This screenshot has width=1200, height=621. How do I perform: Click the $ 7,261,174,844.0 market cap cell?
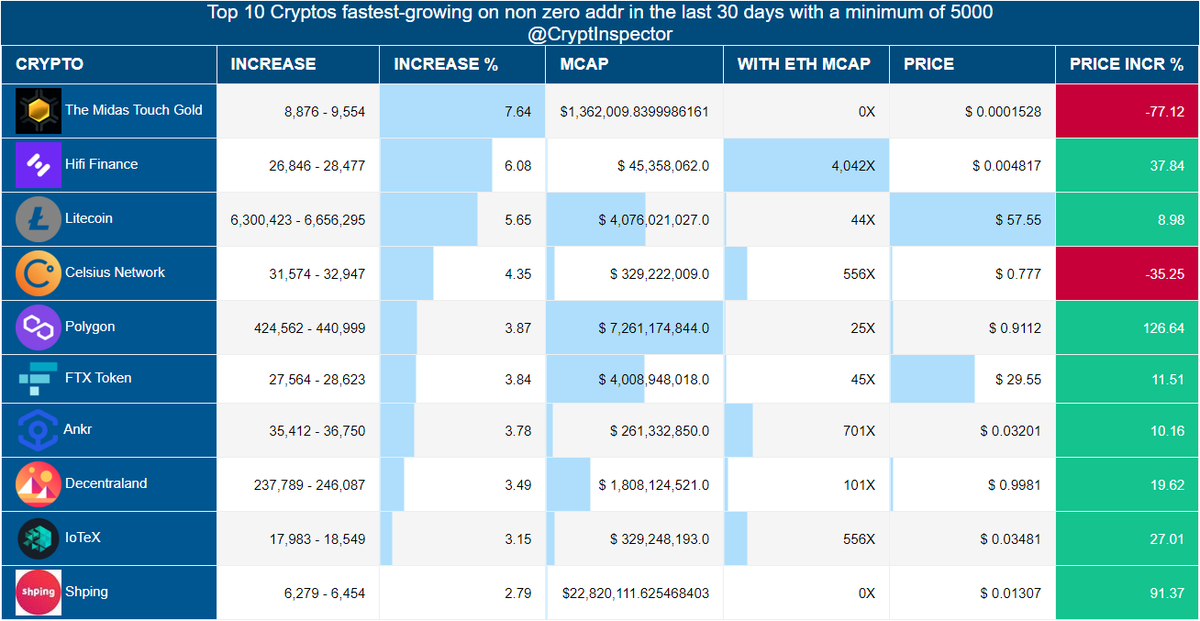tap(634, 327)
